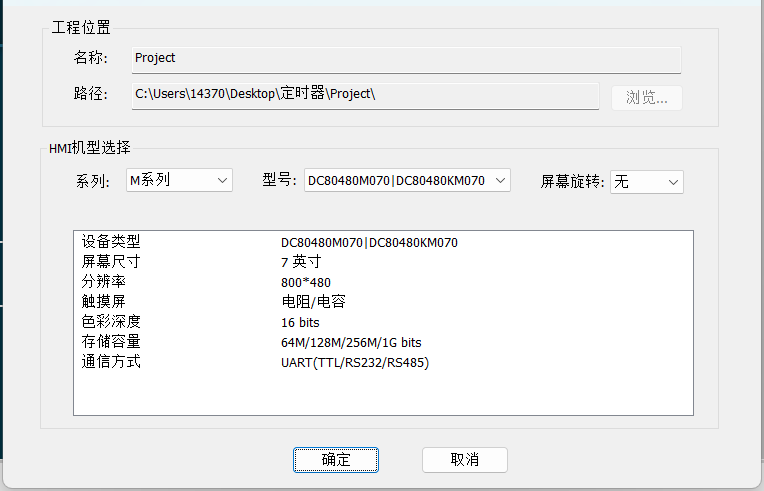Open the 屏幕旋转 rotation dropdown
This screenshot has width=764, height=491.
click(647, 182)
